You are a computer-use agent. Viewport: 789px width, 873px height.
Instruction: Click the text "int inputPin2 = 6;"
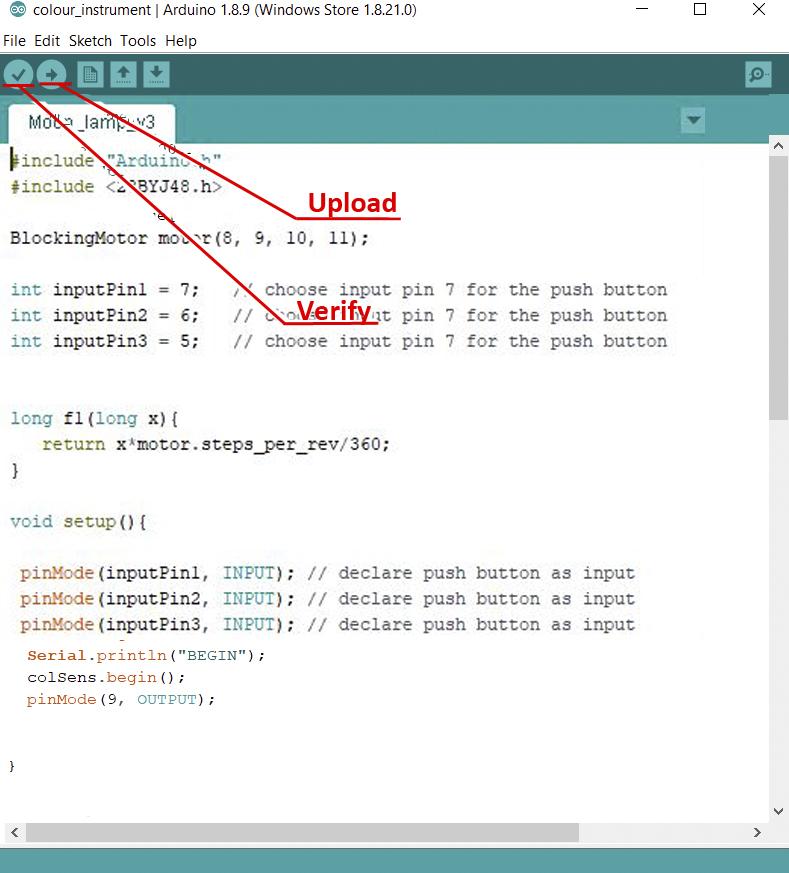click(105, 315)
